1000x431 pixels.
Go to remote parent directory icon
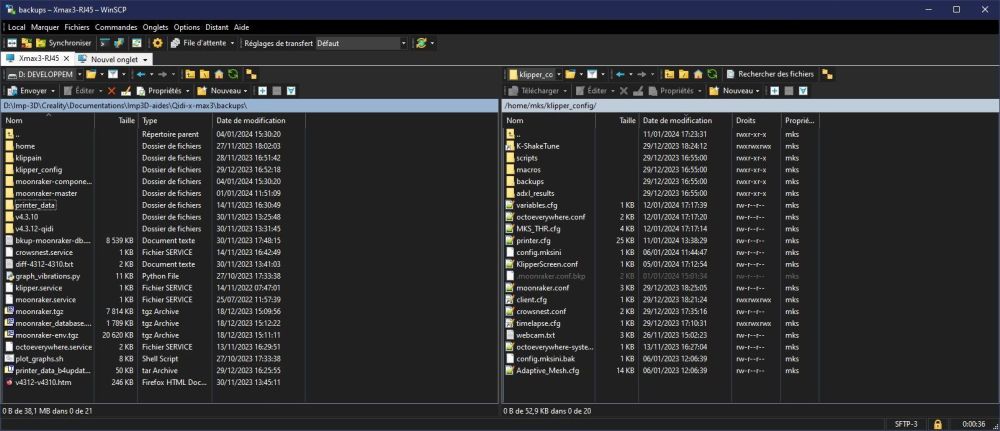pos(670,75)
